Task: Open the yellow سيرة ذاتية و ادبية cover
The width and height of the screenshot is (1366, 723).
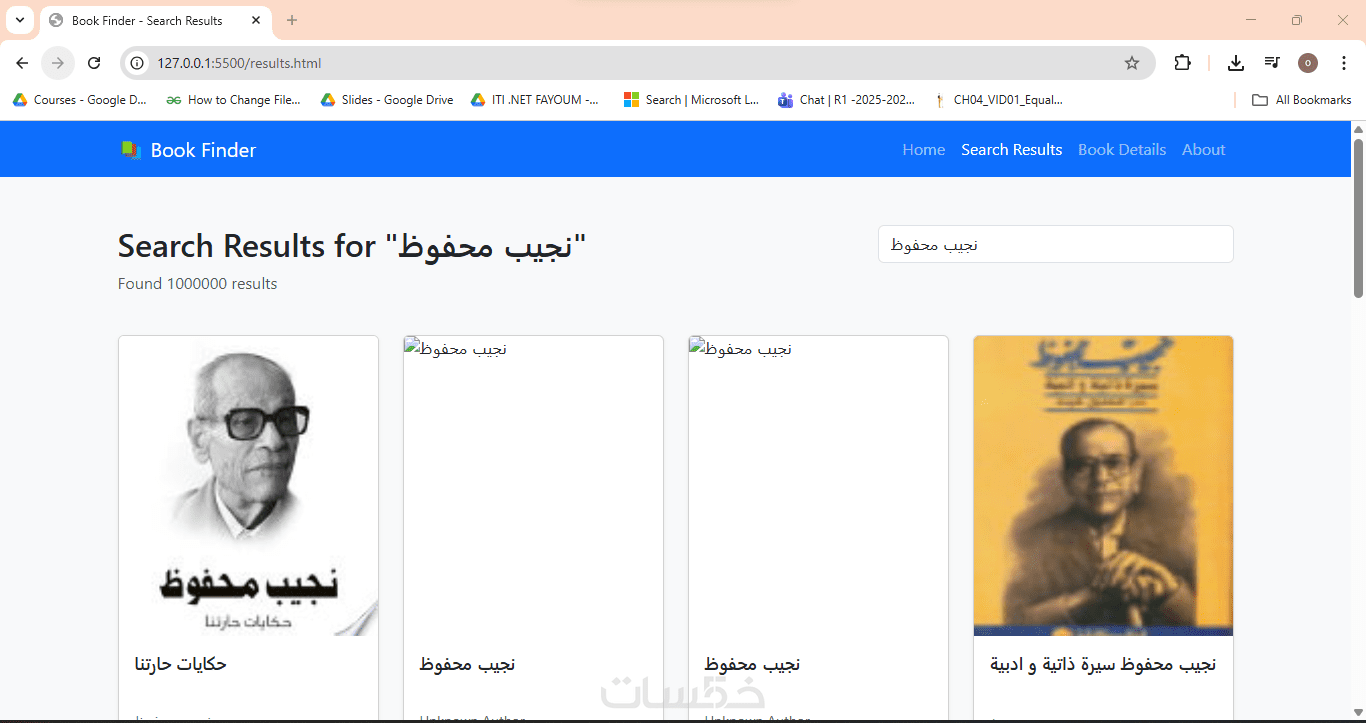Action: pyautogui.click(x=1103, y=486)
